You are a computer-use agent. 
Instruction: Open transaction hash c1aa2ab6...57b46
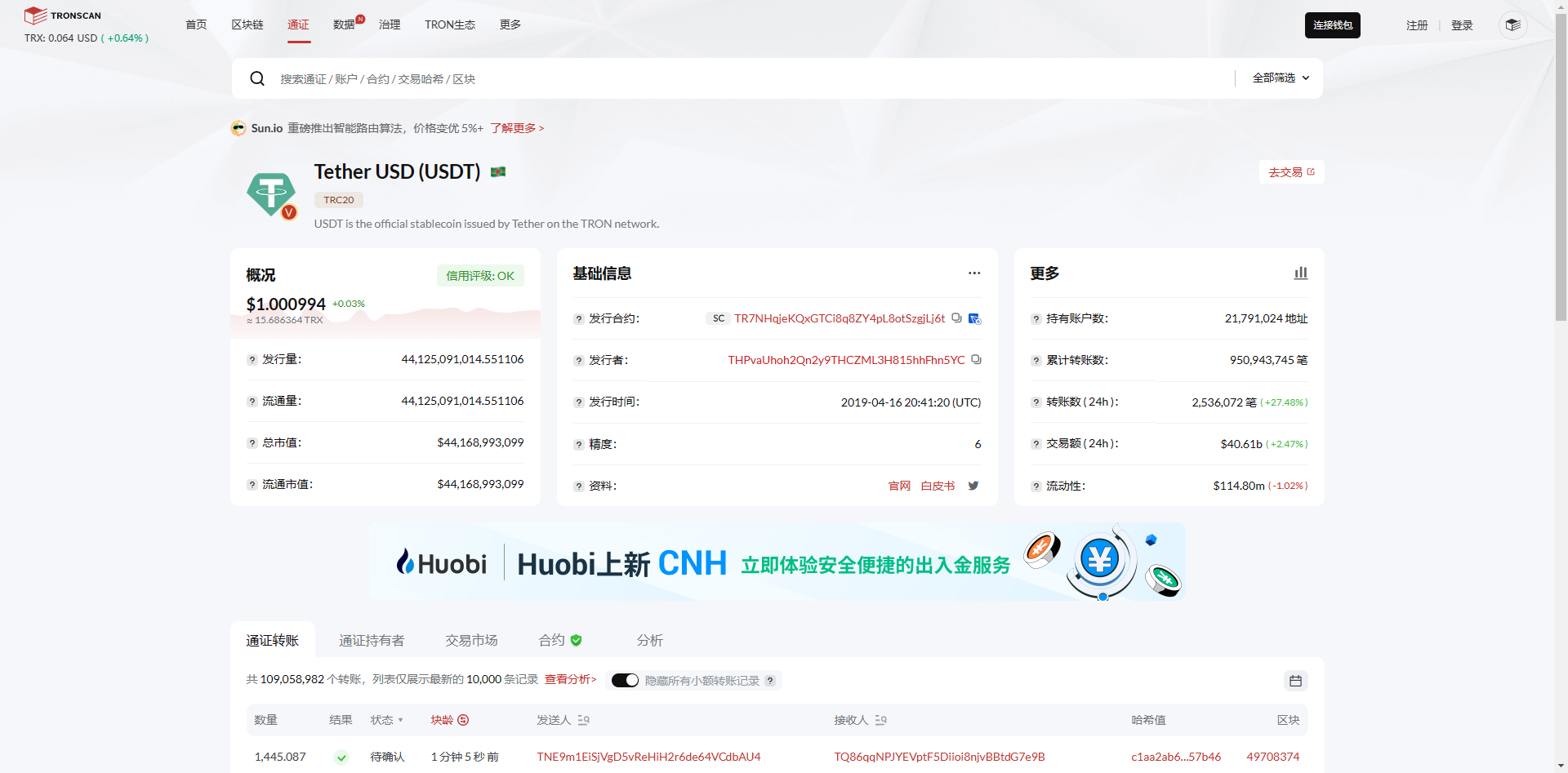[1176, 757]
